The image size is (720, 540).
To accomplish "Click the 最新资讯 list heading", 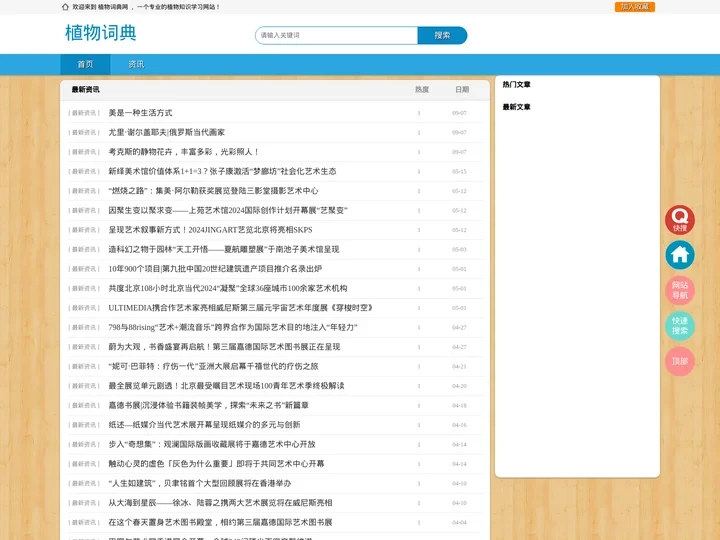I will [x=85, y=90].
